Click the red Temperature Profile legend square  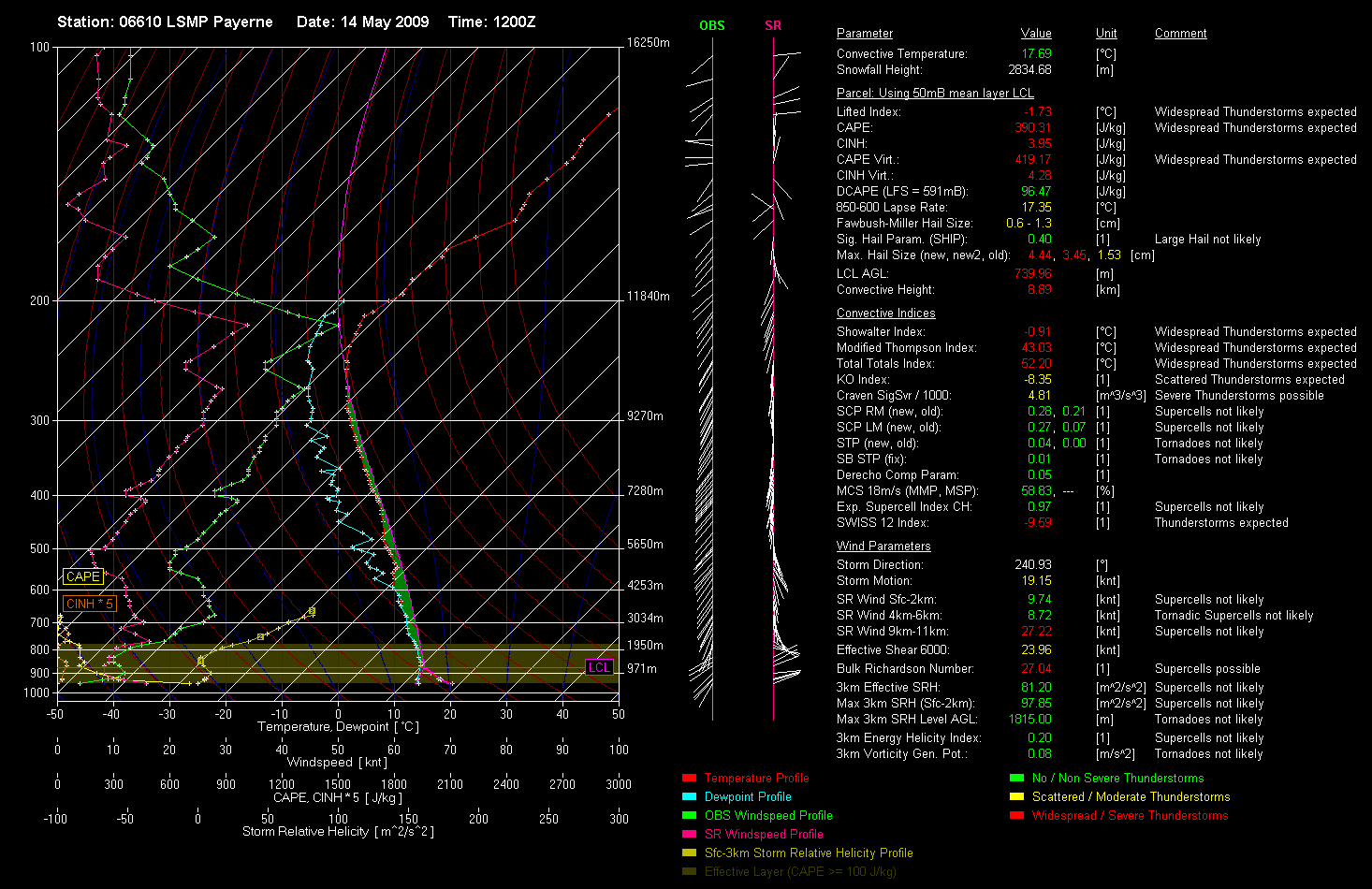tap(689, 779)
